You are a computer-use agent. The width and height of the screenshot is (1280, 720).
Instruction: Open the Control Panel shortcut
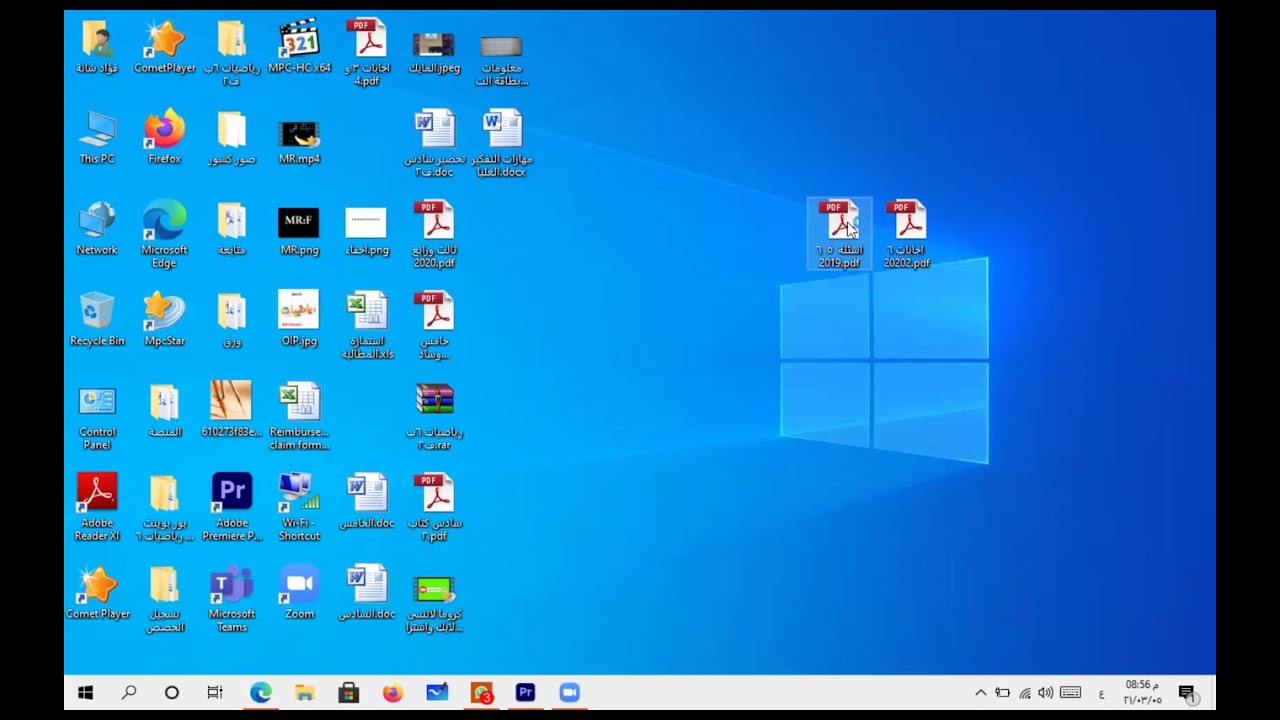pos(97,417)
